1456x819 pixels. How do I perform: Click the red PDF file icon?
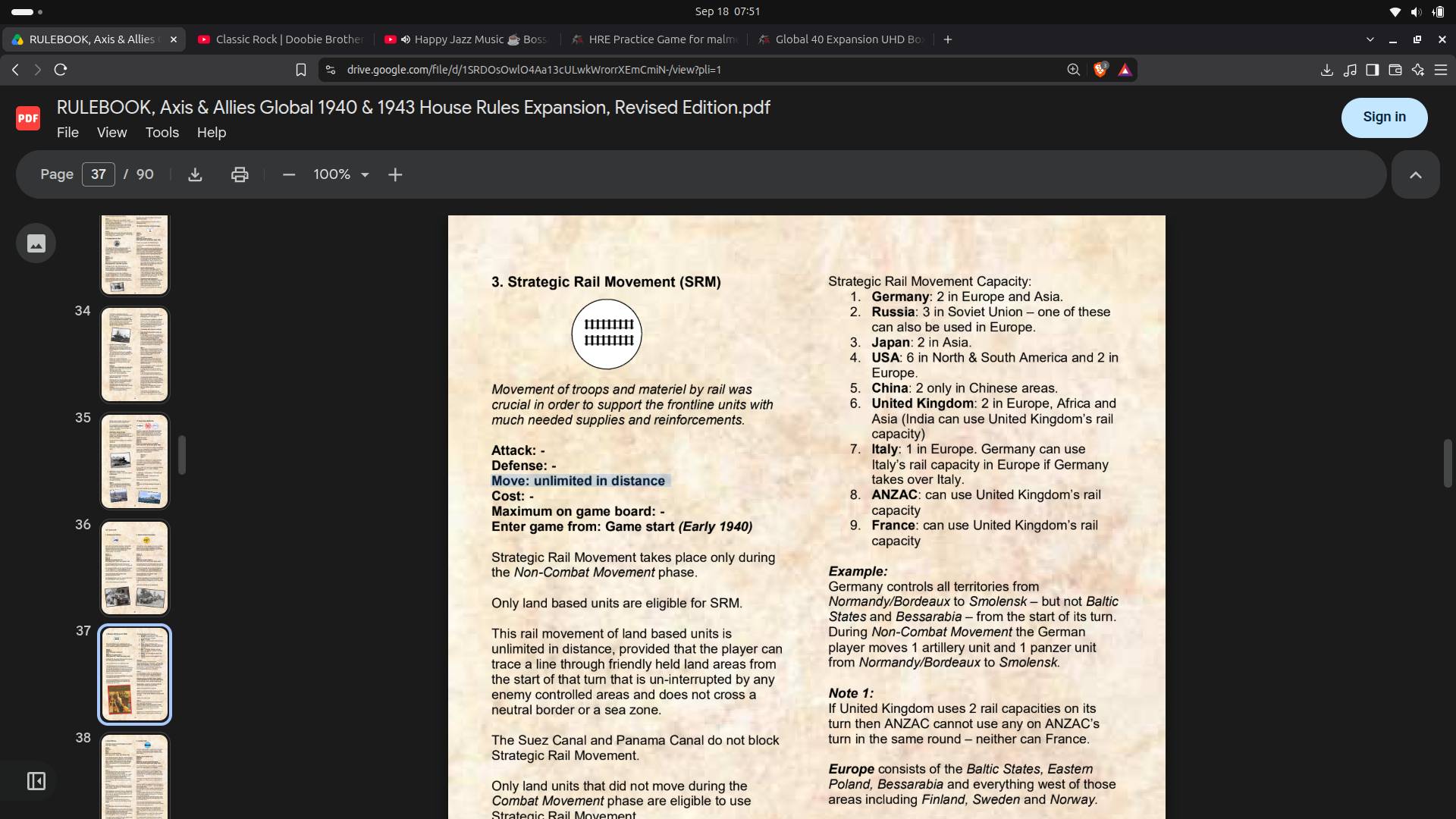28,118
